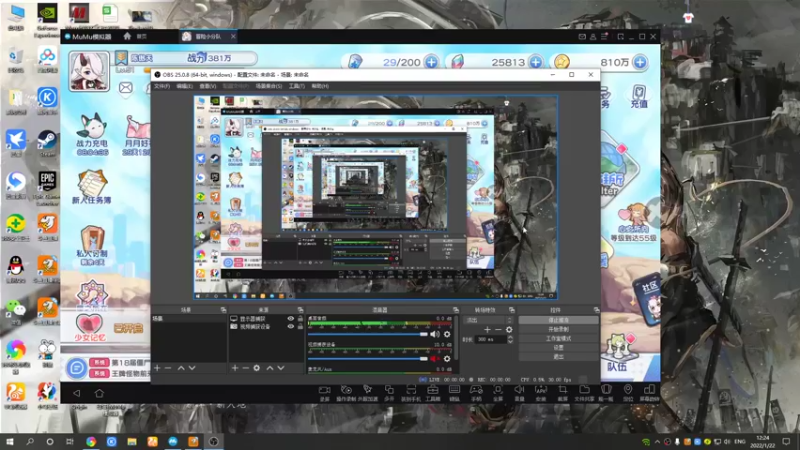
Task: Open source properties gear in Sources panel
Action: (257, 368)
